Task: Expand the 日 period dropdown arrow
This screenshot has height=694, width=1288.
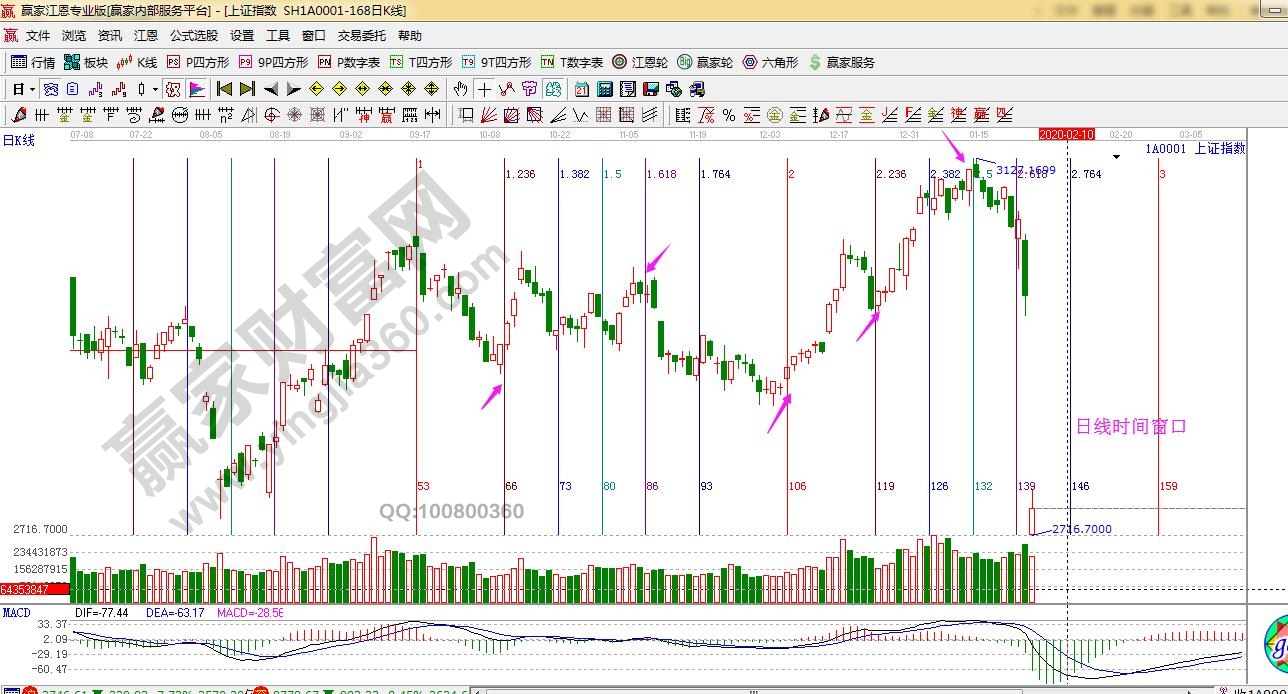Action: (x=32, y=89)
